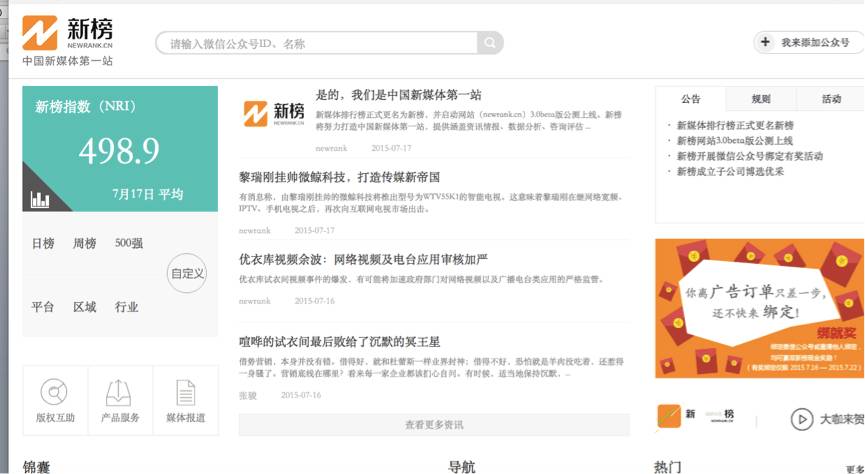Click the search magnifier button
This screenshot has width=865, height=474.
(x=490, y=43)
